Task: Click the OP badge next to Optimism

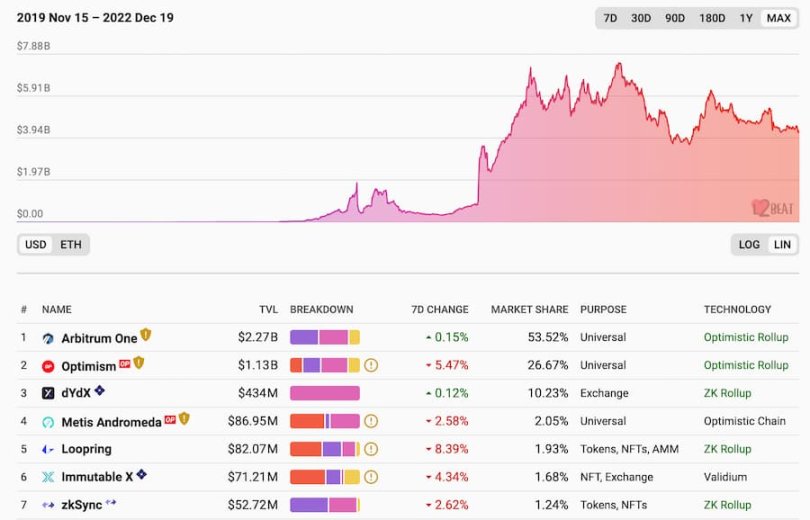Action: 124,364
